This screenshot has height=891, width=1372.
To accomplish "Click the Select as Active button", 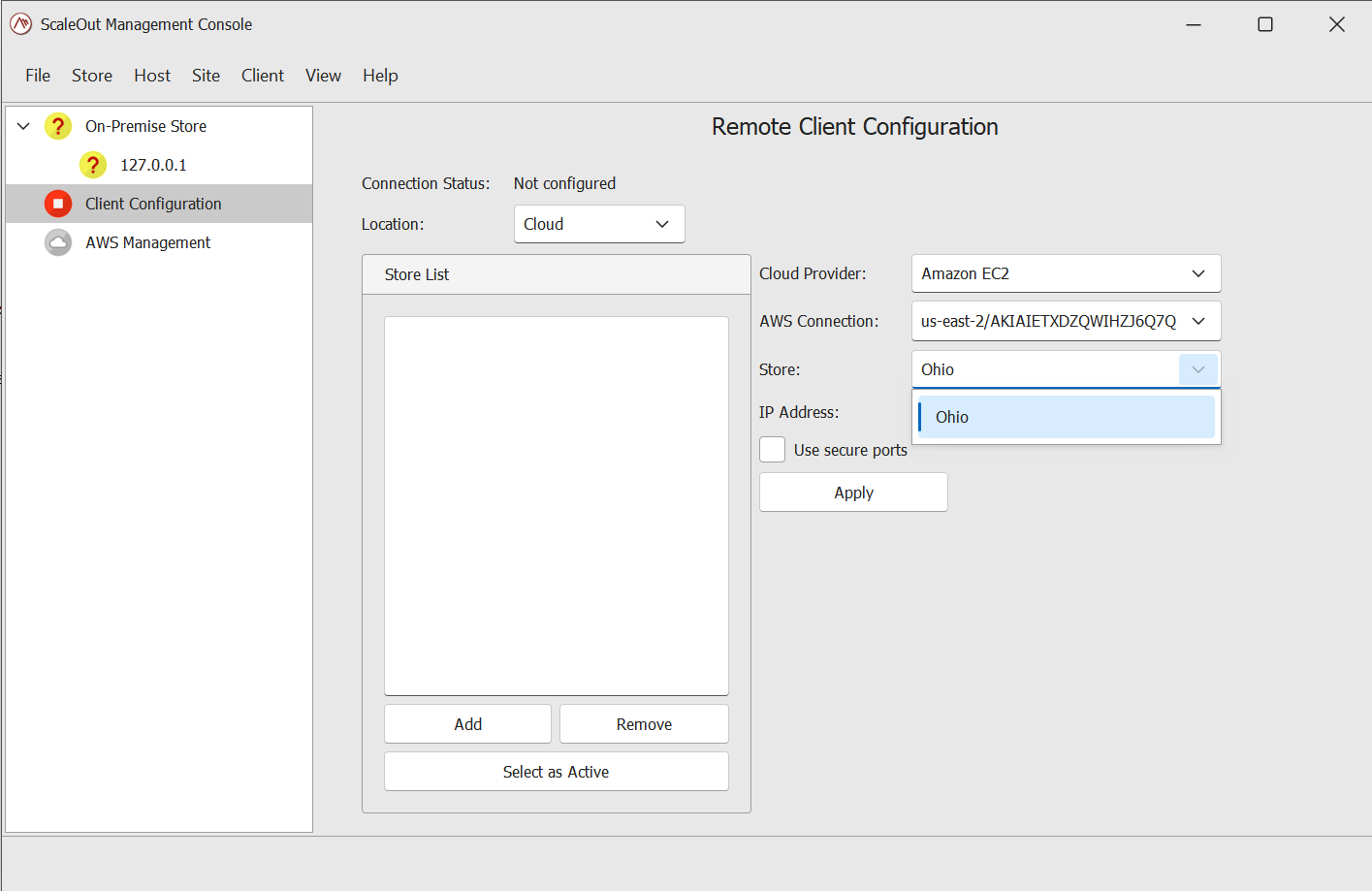I will pyautogui.click(x=557, y=772).
